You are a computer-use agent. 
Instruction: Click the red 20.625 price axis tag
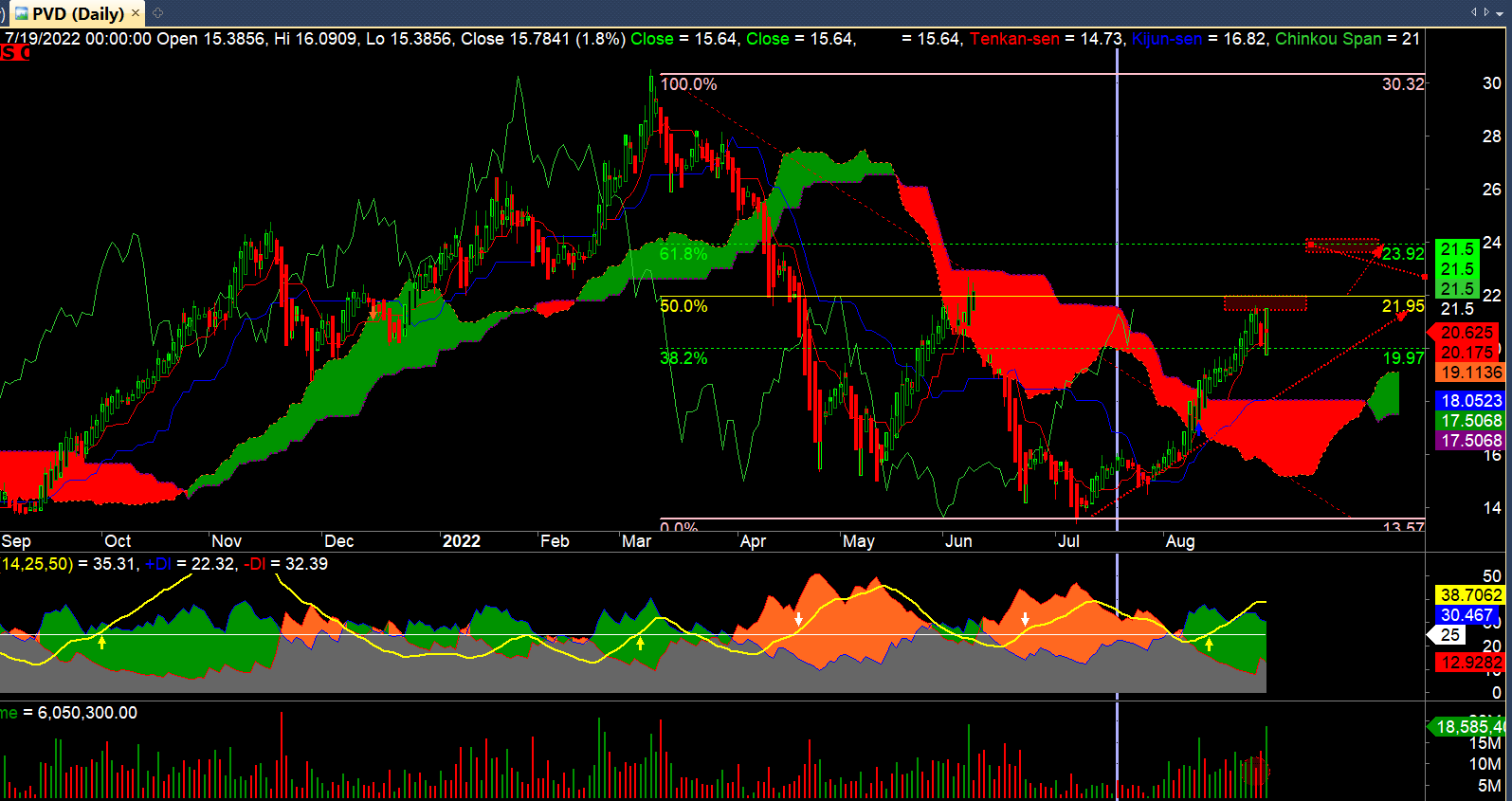(x=1466, y=333)
